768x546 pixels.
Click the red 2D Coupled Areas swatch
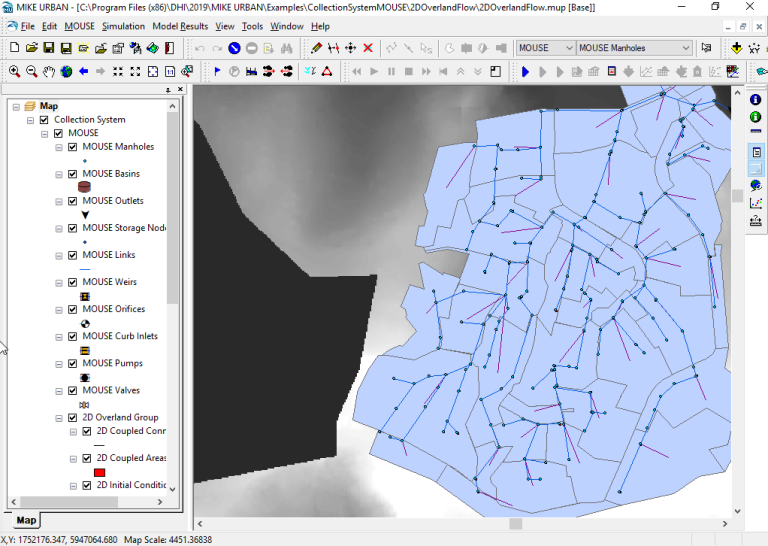pyautogui.click(x=99, y=473)
